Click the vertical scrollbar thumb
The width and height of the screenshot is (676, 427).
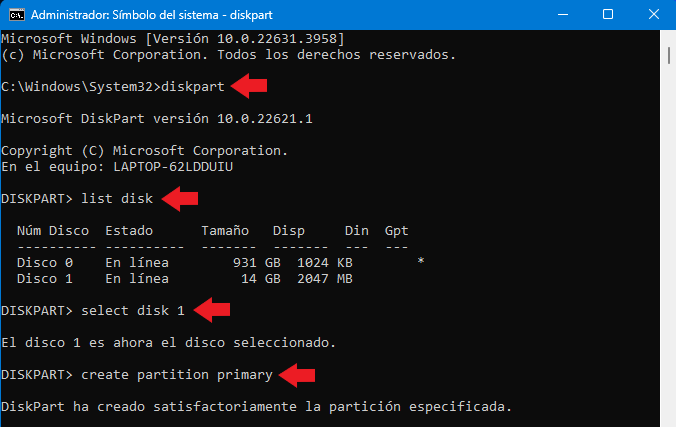point(669,56)
